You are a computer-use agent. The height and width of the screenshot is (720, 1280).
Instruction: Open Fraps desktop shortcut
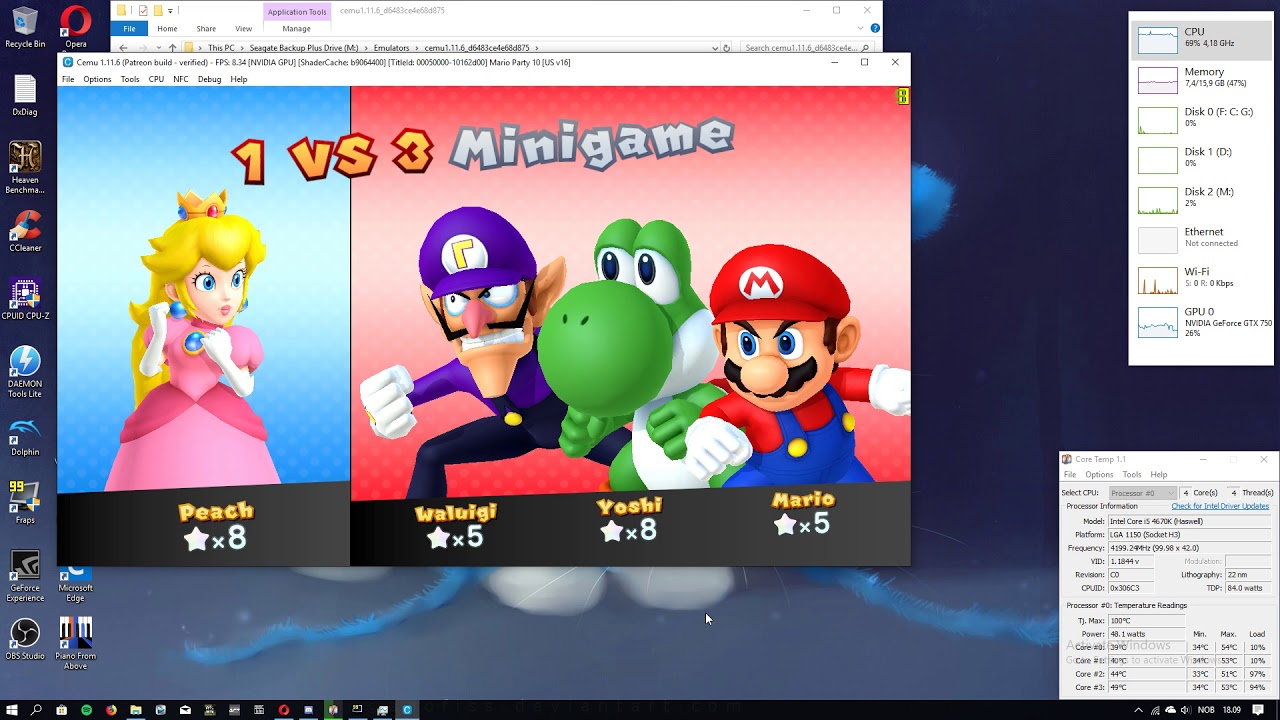click(x=25, y=504)
